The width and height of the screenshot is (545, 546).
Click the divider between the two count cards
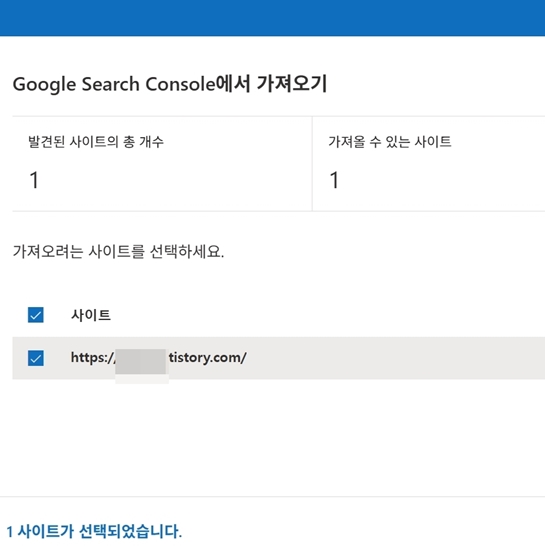[312, 164]
